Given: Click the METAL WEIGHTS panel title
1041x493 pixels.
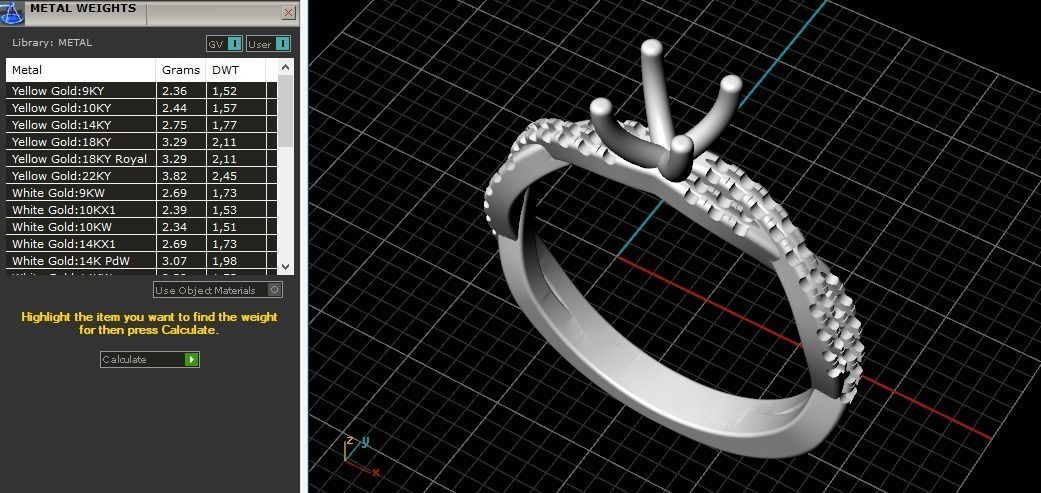Looking at the screenshot, I should coord(83,9).
